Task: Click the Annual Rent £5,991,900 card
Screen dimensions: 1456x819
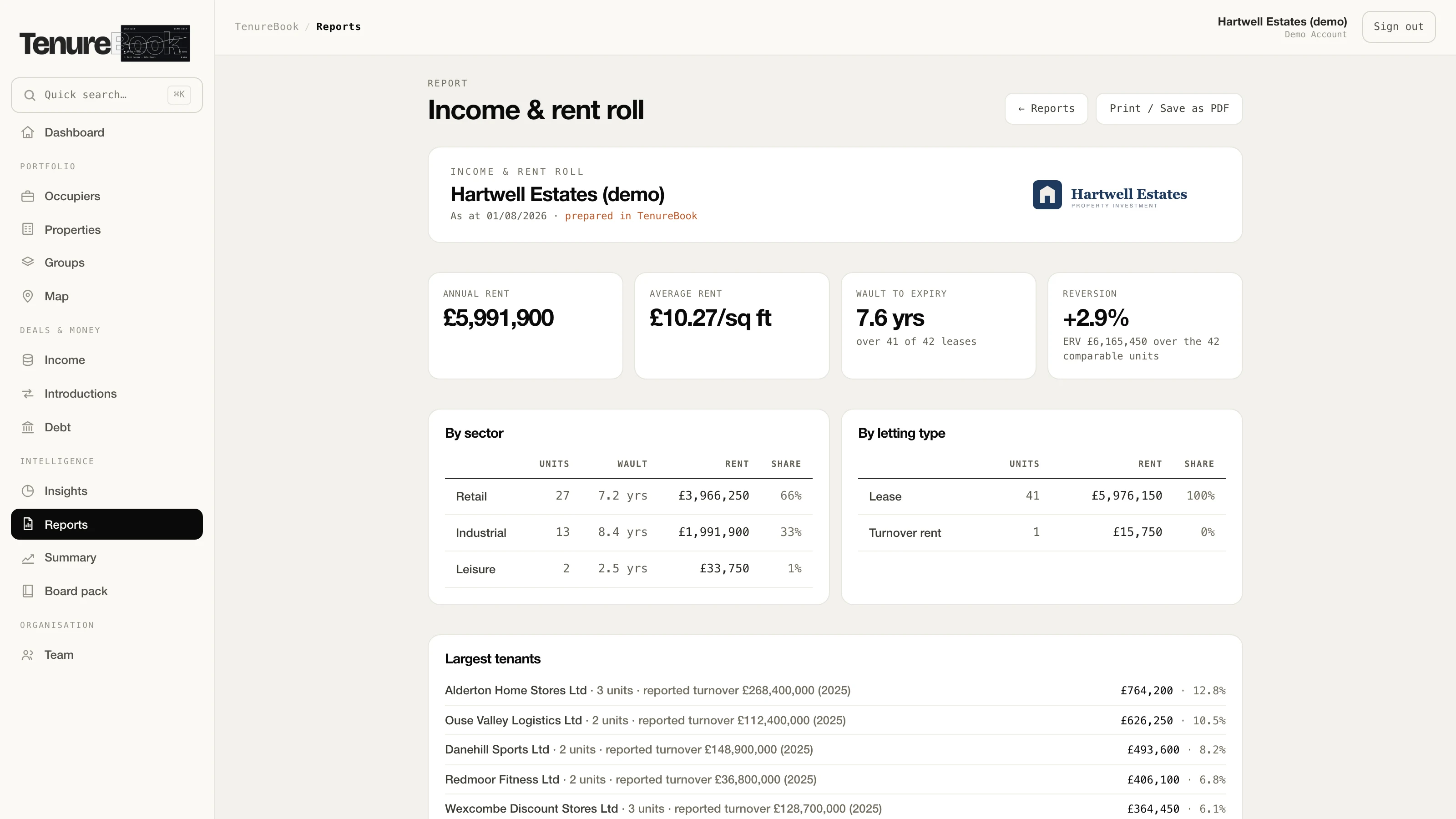Action: point(525,326)
